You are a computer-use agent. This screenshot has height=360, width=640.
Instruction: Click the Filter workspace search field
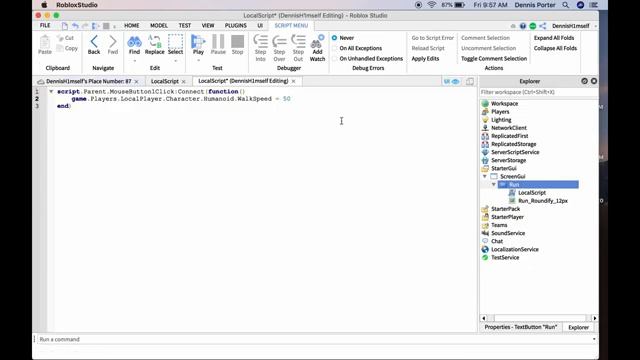click(538, 92)
